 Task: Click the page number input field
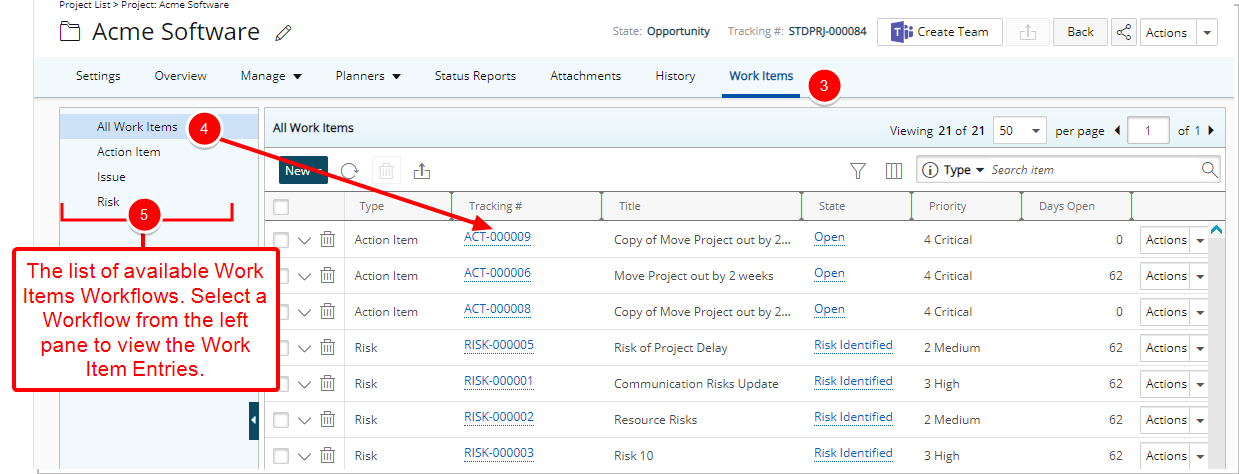point(1148,131)
